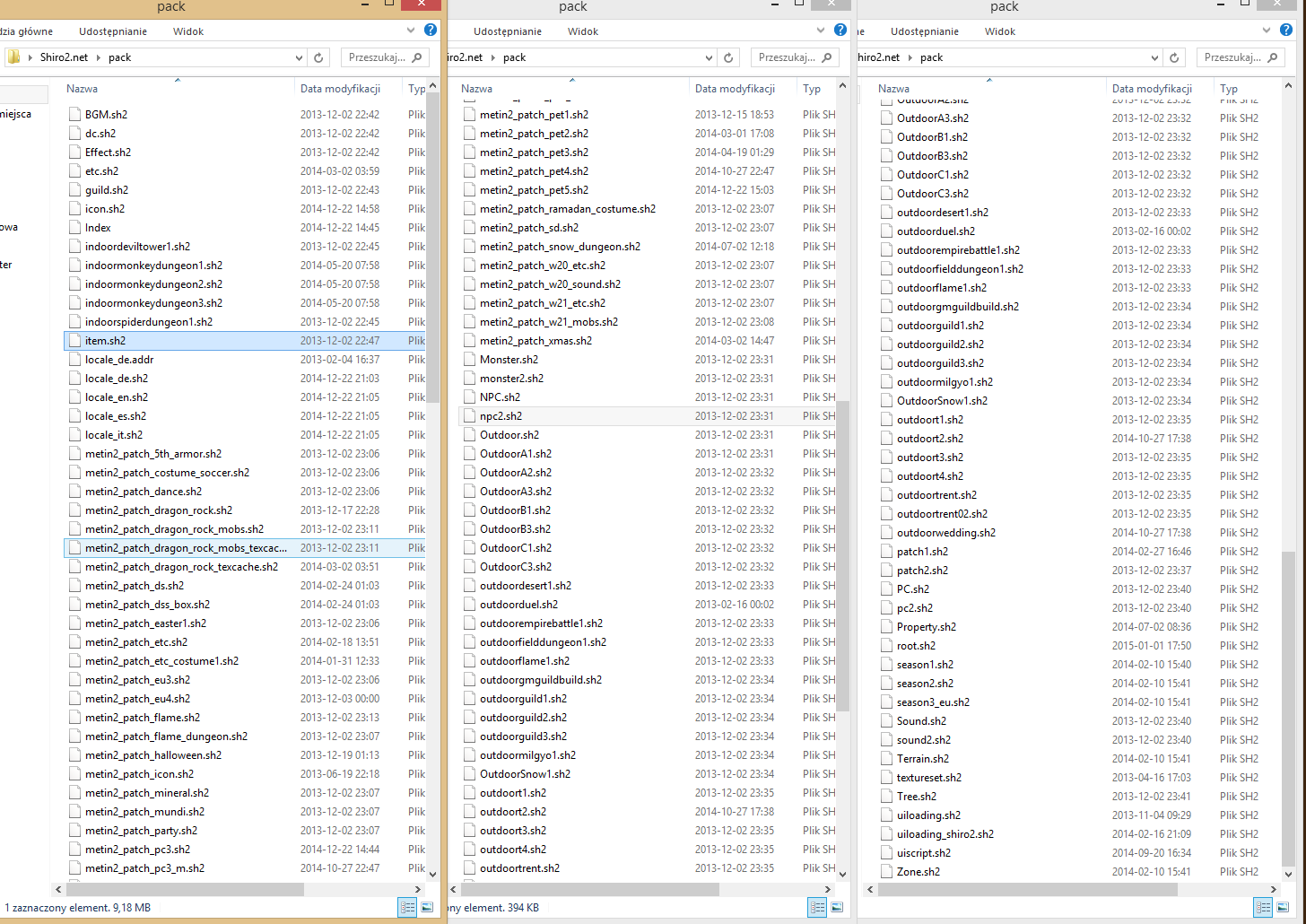Click the file icon of locale_de.addr
Screen dimensions: 1306x924
(x=75, y=360)
